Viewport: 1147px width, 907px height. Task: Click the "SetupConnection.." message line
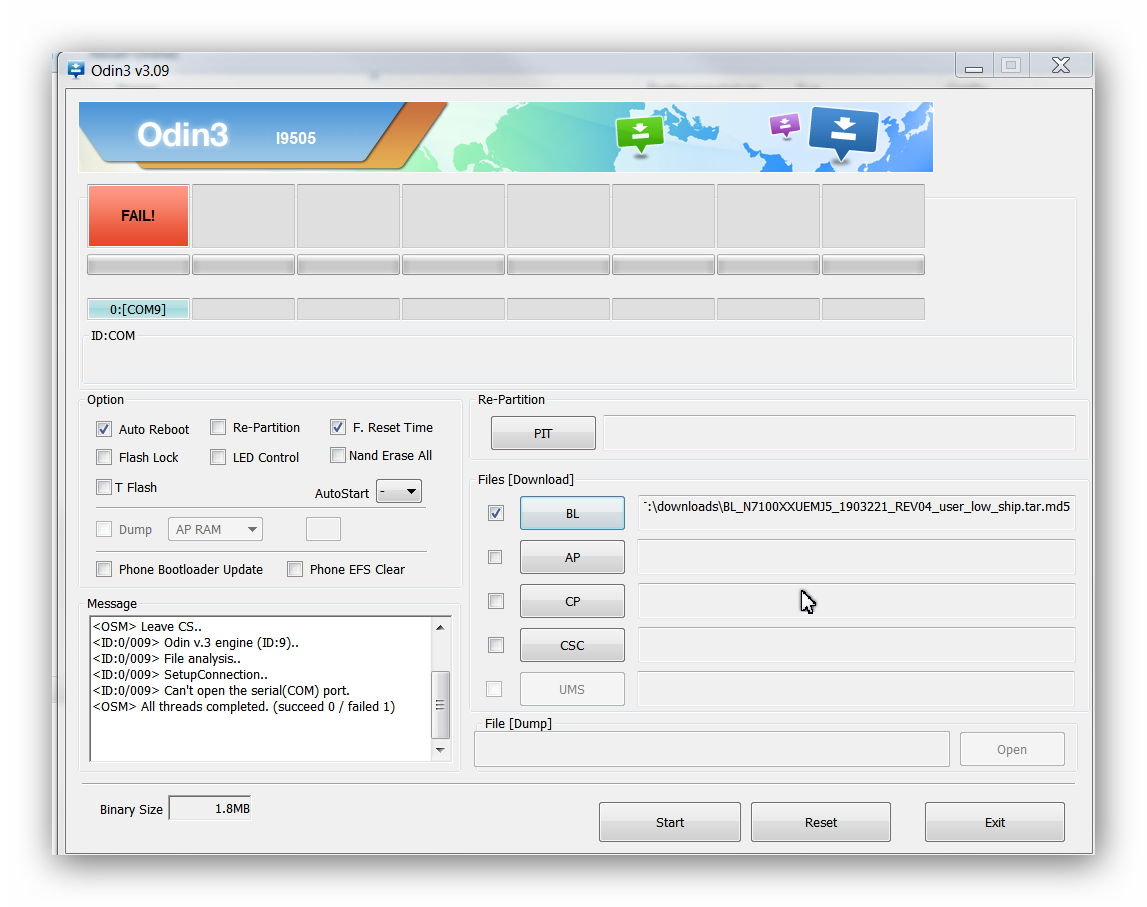[x=180, y=674]
